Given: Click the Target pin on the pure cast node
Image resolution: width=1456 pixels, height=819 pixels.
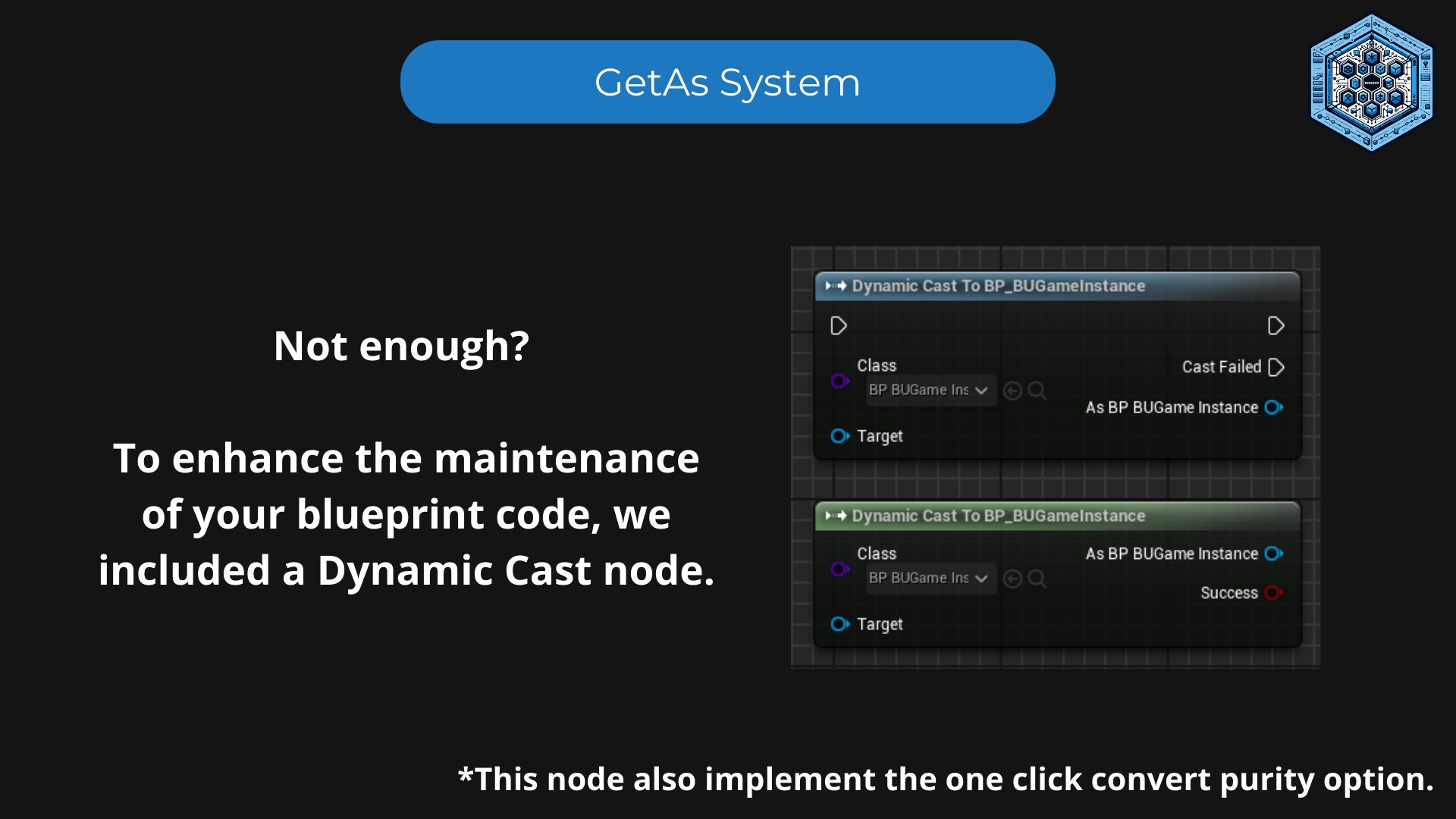Looking at the screenshot, I should [839, 624].
